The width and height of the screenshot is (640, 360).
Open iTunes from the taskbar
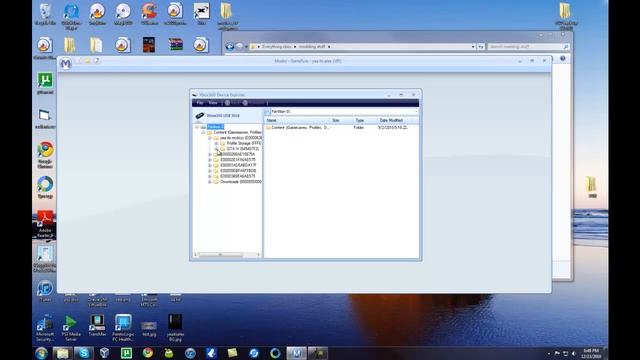[190, 353]
